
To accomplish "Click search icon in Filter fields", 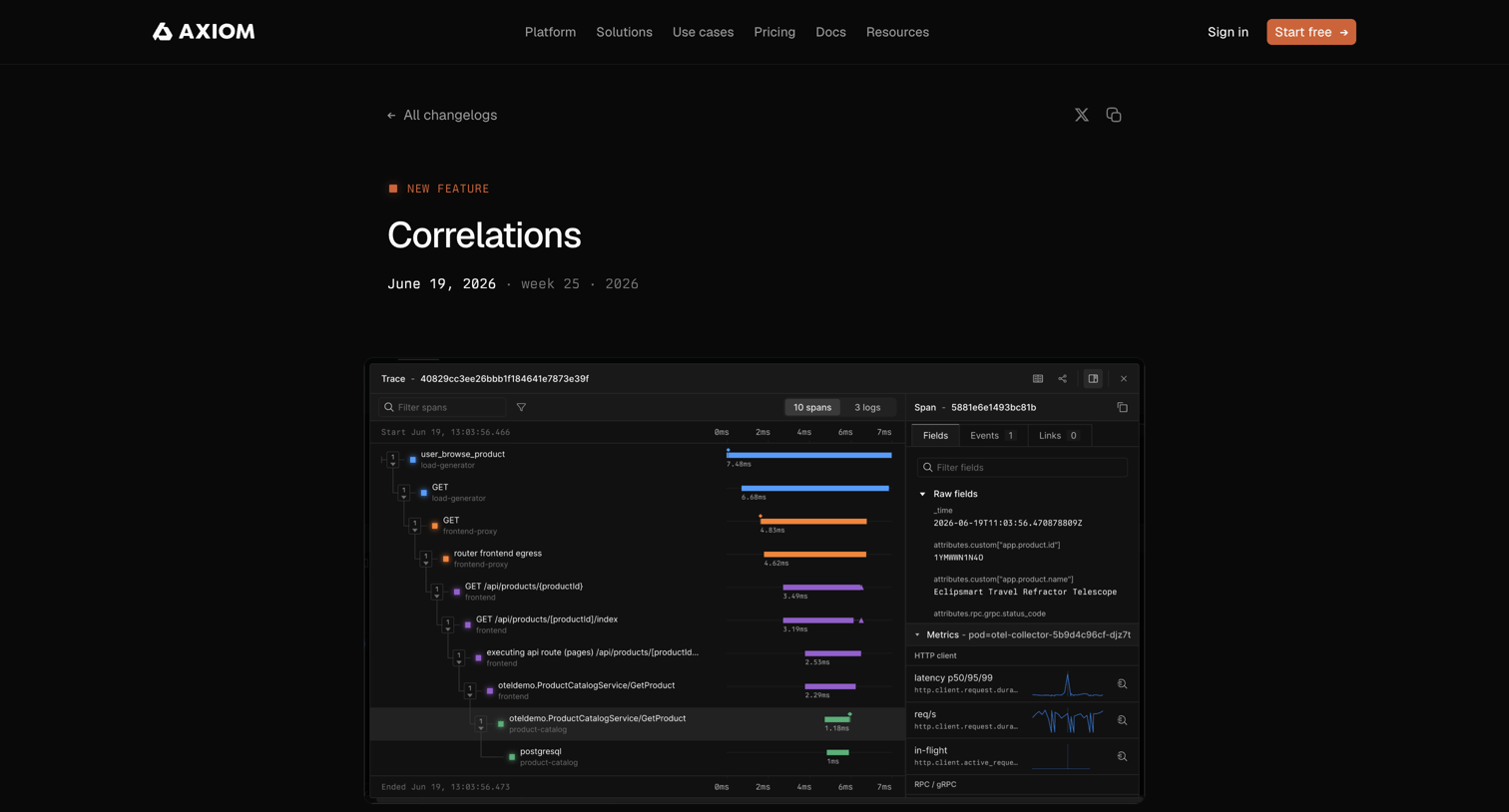I will [x=928, y=467].
